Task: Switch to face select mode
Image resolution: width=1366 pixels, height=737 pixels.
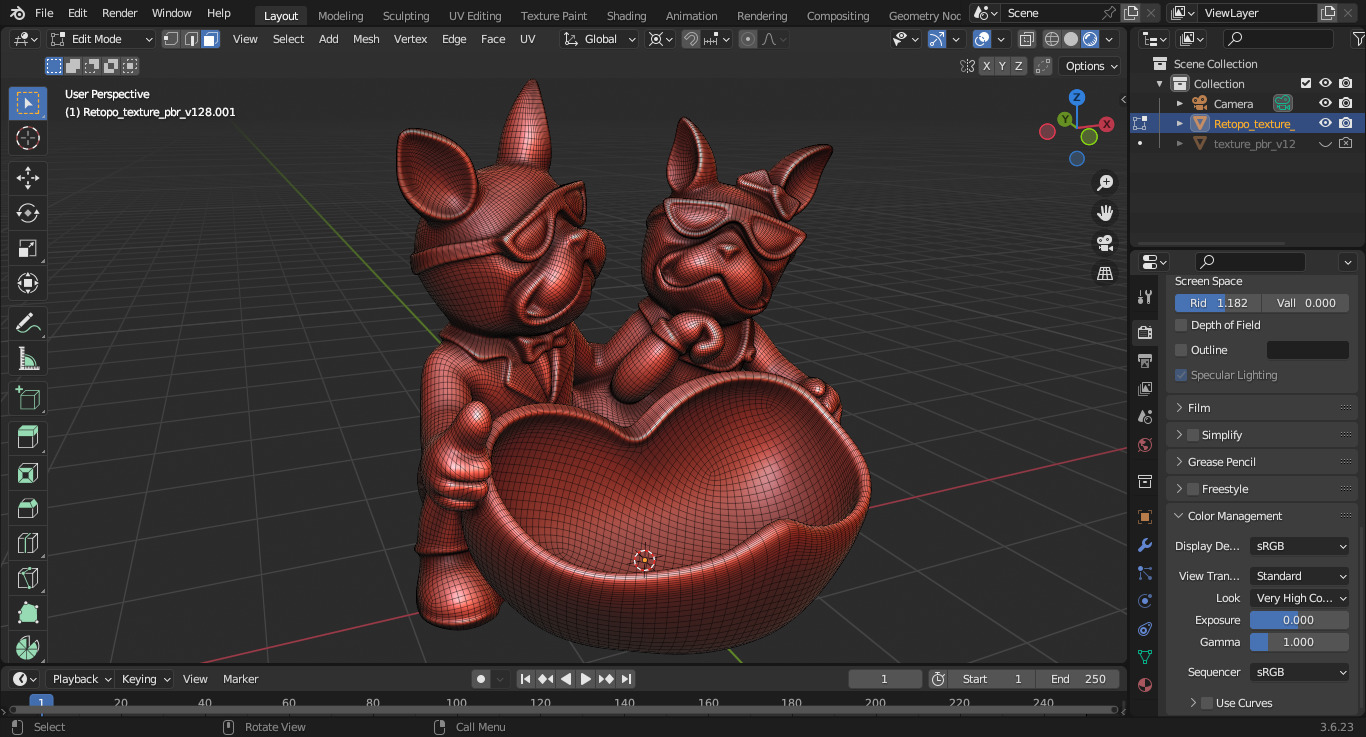Action: point(210,39)
